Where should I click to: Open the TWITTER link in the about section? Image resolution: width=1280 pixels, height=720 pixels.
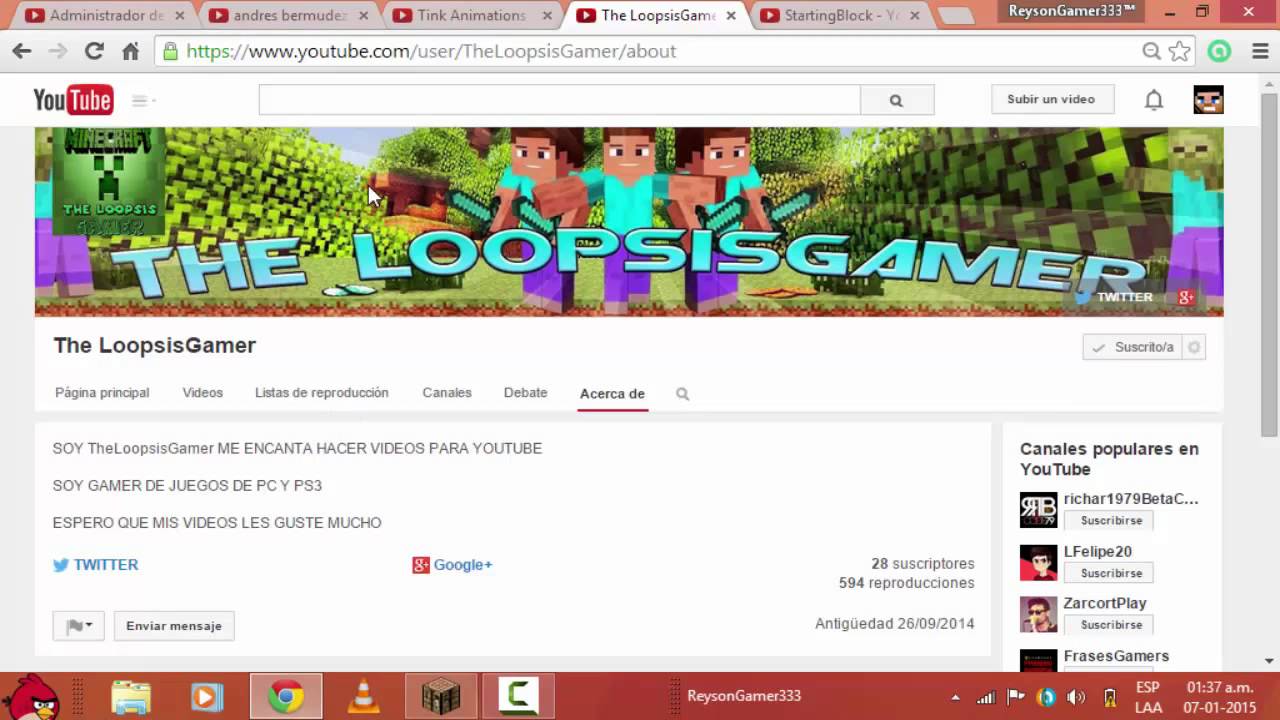coord(96,565)
